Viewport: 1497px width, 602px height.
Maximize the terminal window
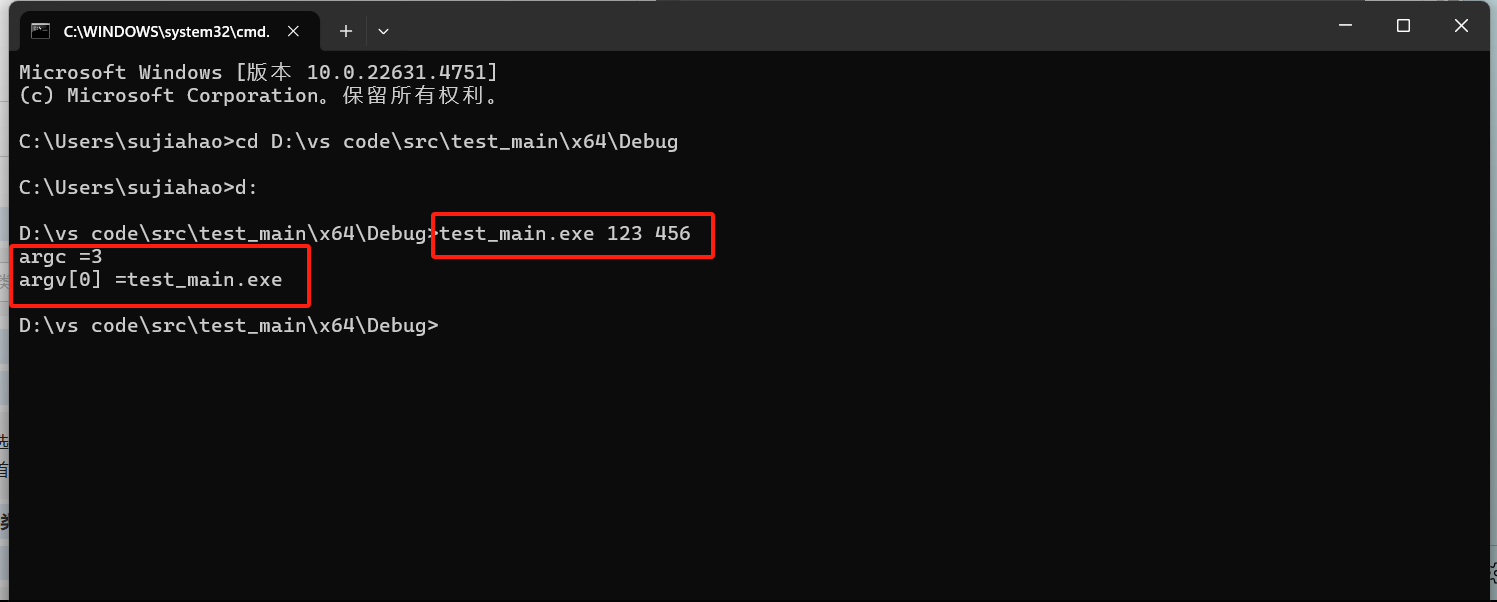1403,26
